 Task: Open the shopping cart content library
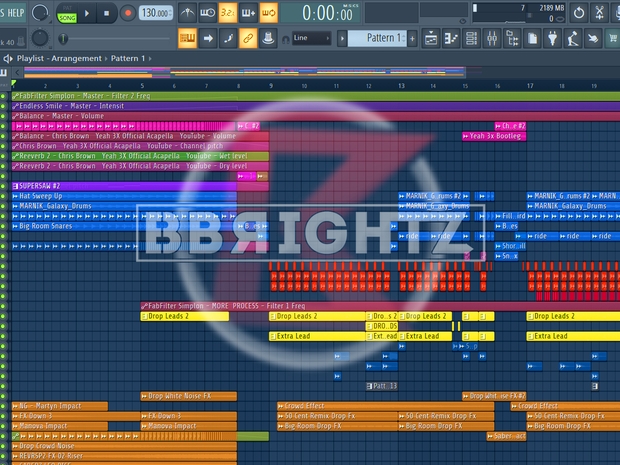614,38
